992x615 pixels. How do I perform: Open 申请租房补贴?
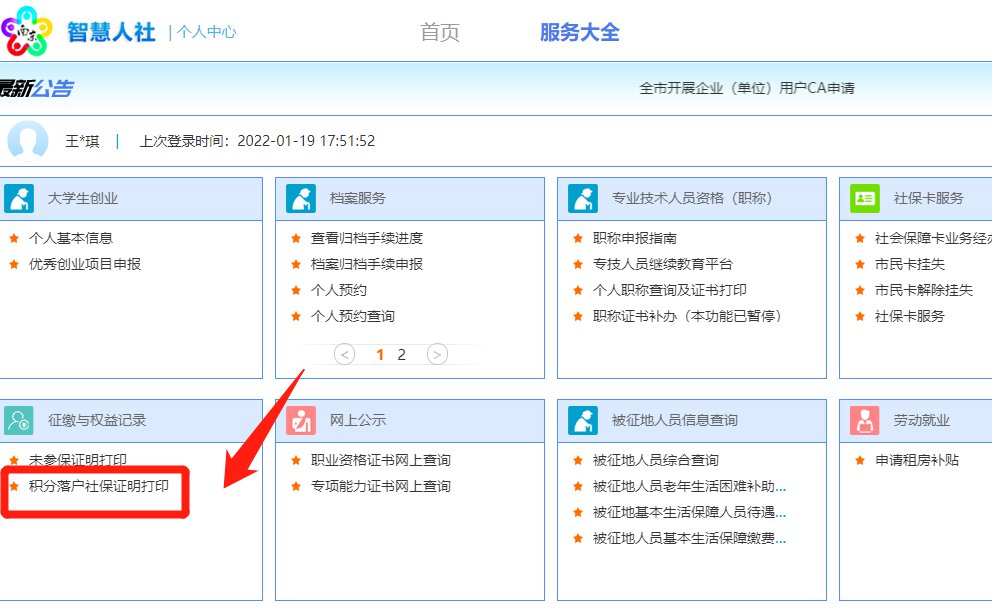tap(917, 460)
